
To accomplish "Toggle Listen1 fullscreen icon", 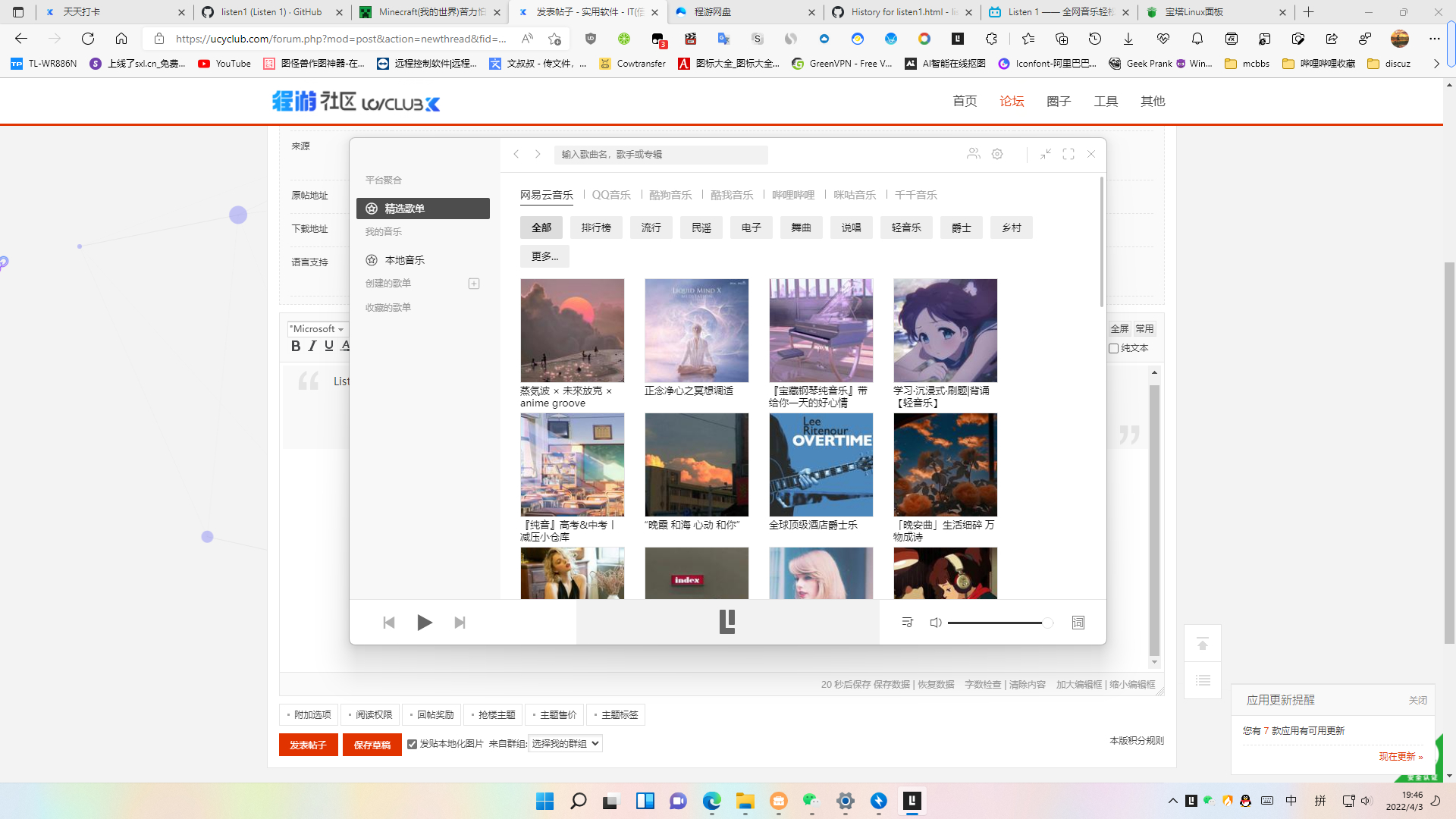I will [x=1068, y=154].
